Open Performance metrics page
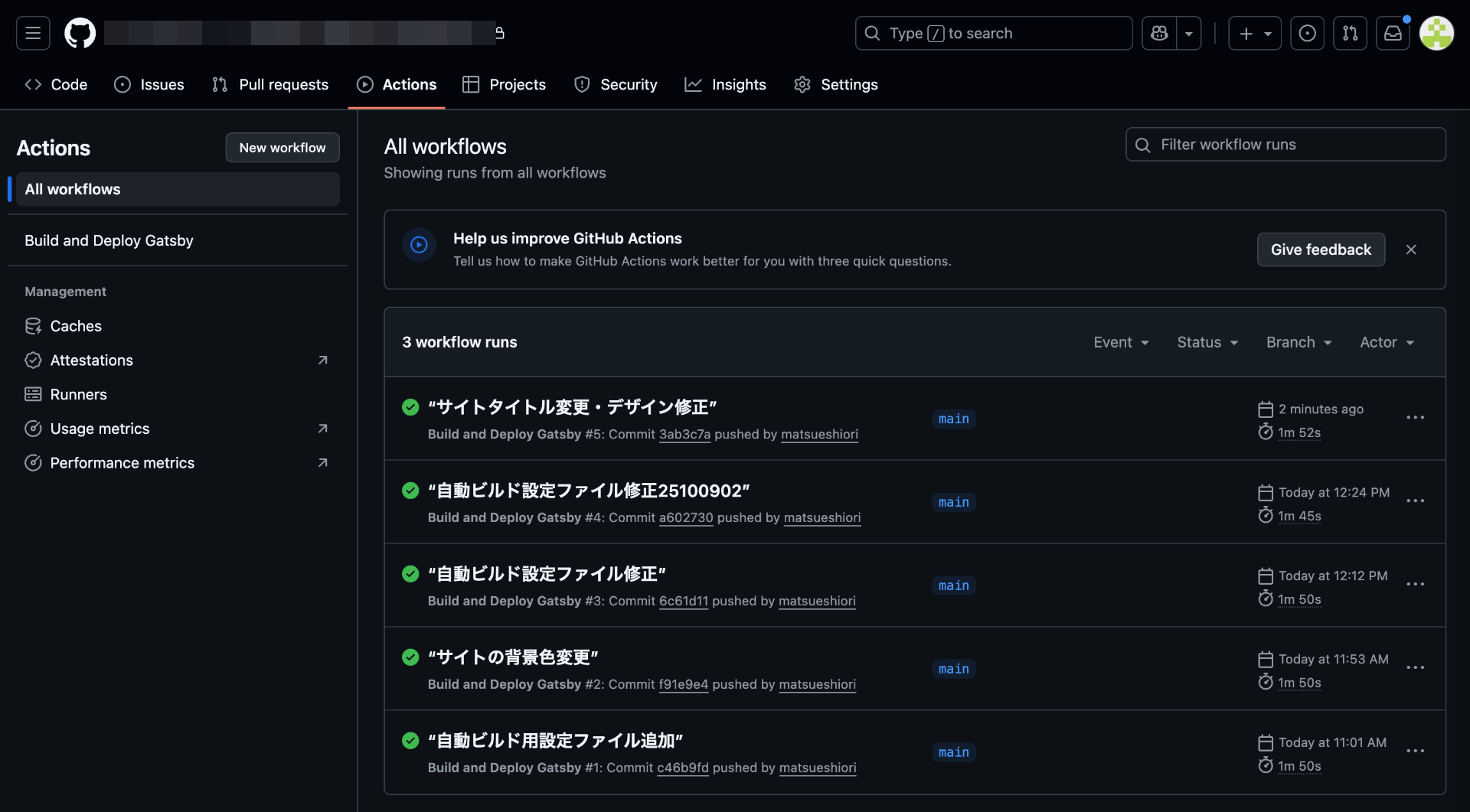 click(178, 463)
